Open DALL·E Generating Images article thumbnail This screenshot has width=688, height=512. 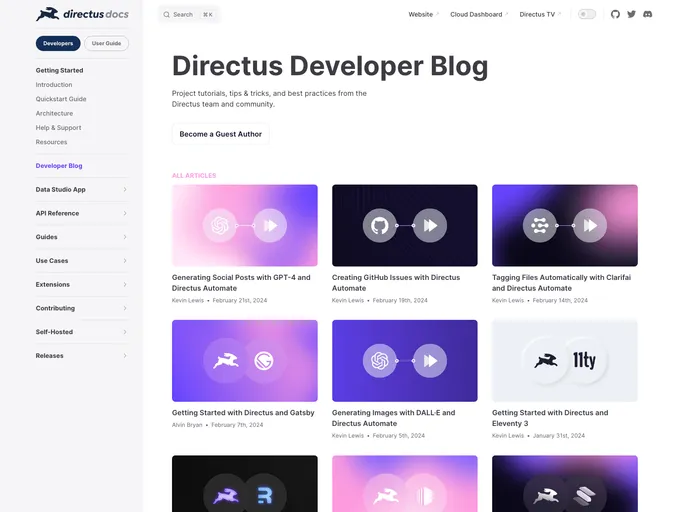pyautogui.click(x=405, y=361)
